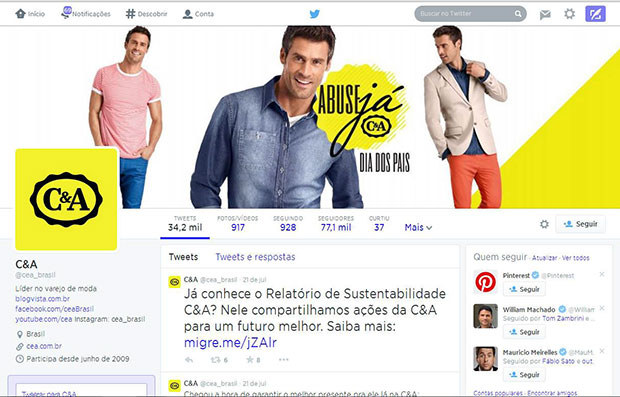The image size is (620, 397).
Task: Open Notificações bell icon
Action: (x=66, y=13)
